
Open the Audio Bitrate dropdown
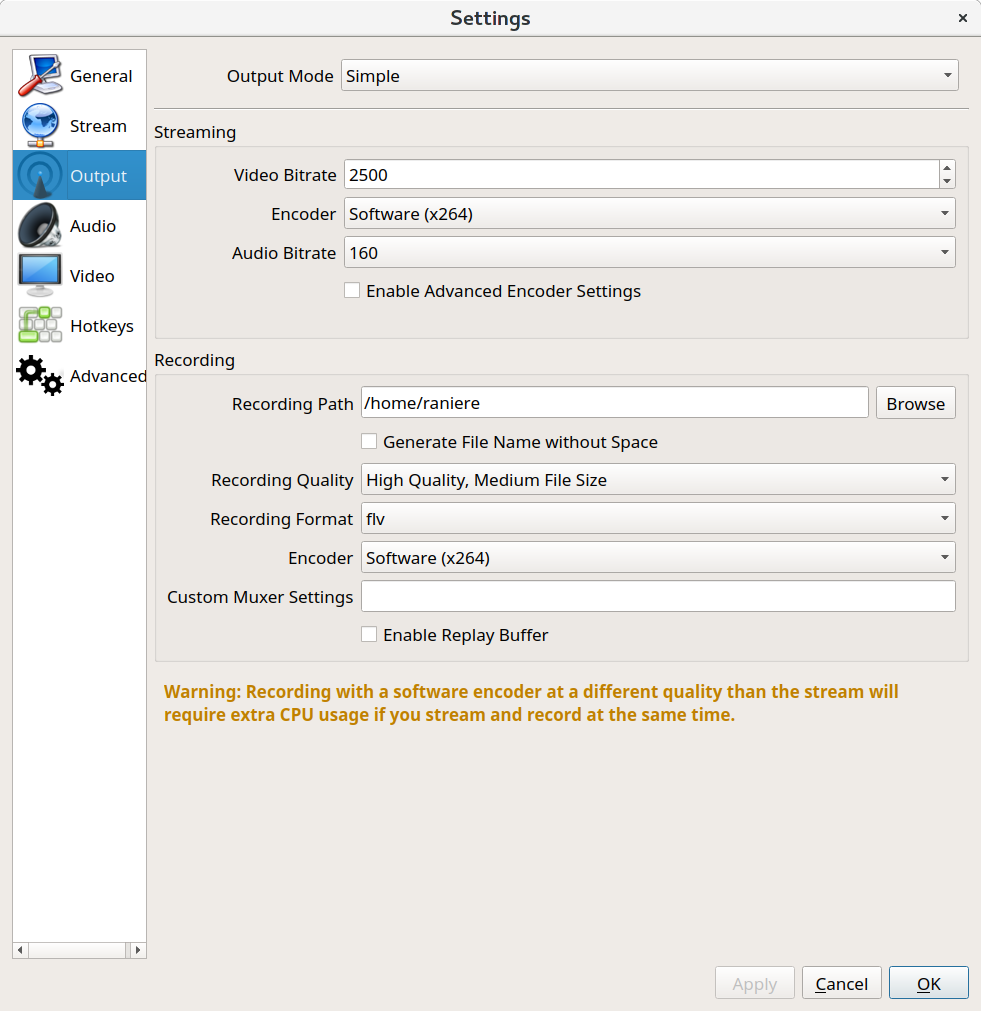[x=649, y=253]
